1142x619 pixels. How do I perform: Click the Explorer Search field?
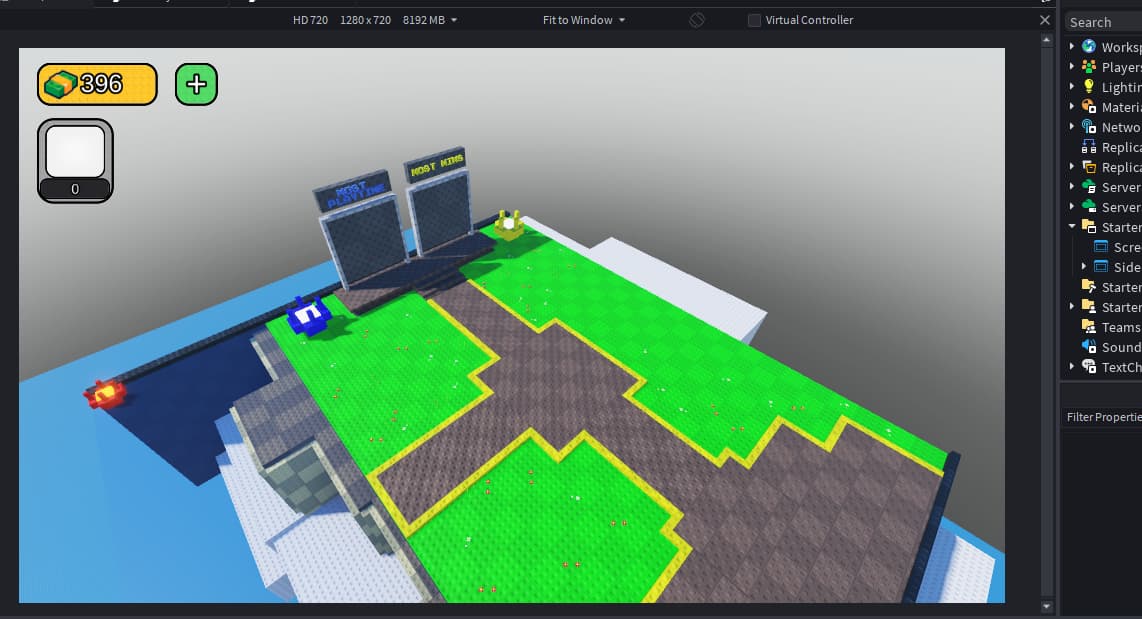(1103, 23)
